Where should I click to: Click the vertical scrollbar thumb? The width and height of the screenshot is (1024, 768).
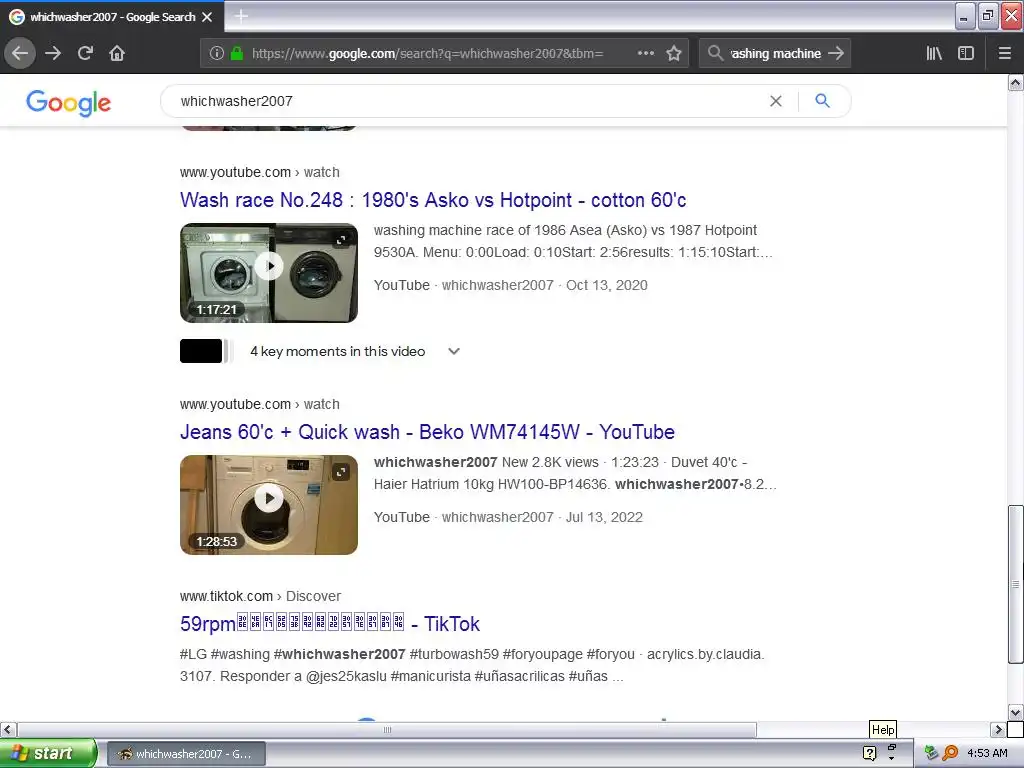coord(1015,584)
